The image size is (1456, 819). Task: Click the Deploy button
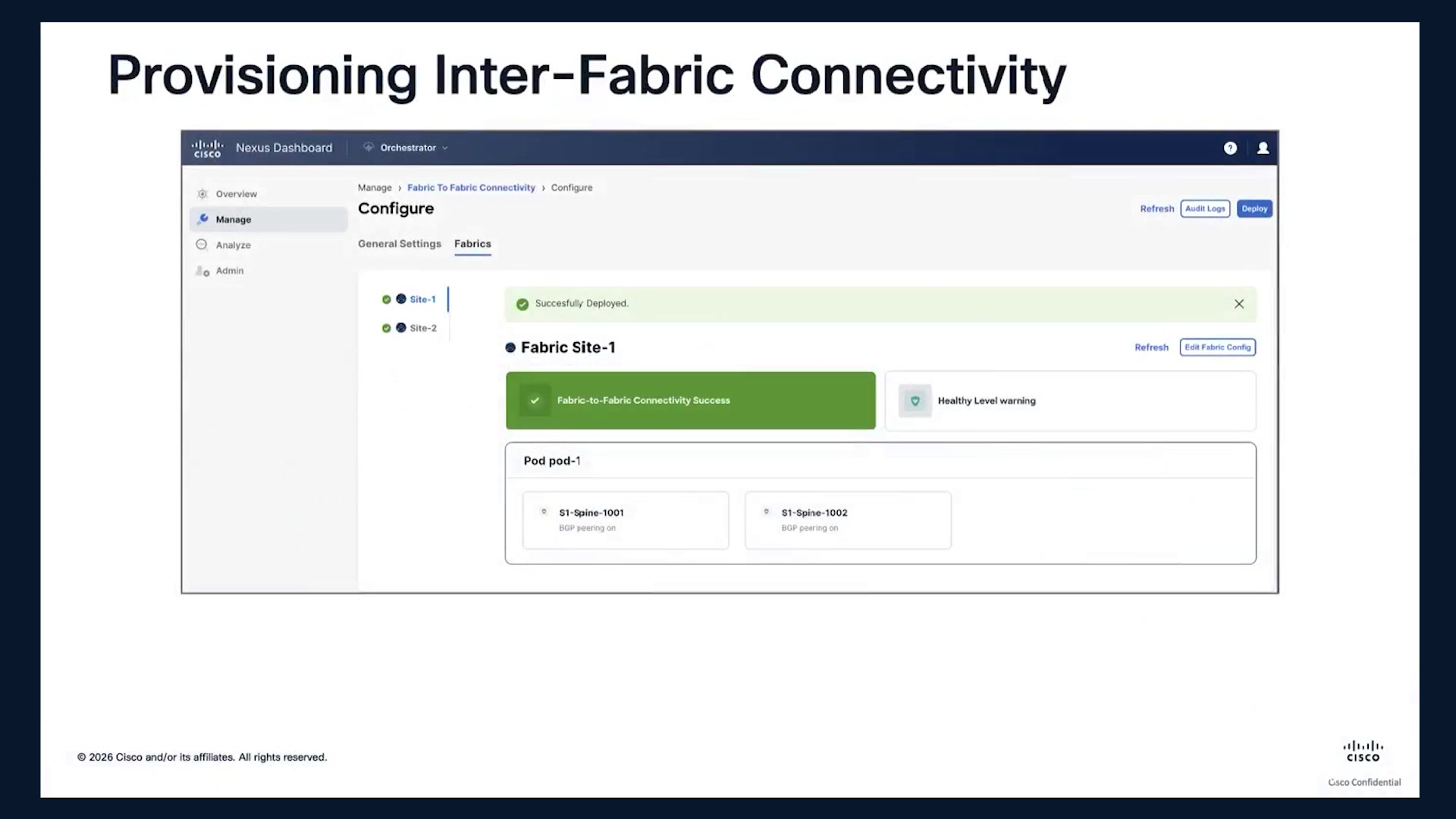pos(1254,209)
